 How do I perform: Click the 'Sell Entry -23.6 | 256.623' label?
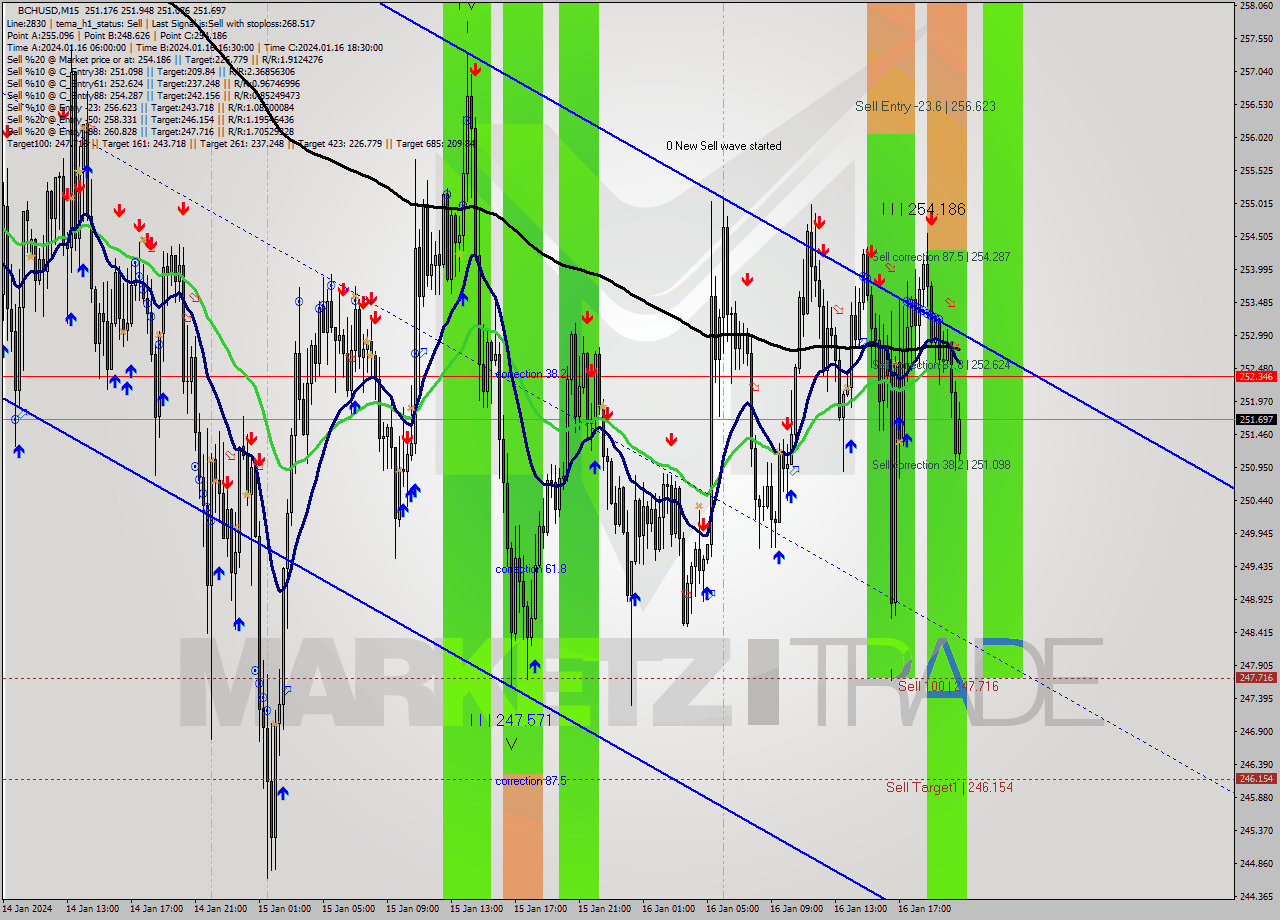click(925, 106)
